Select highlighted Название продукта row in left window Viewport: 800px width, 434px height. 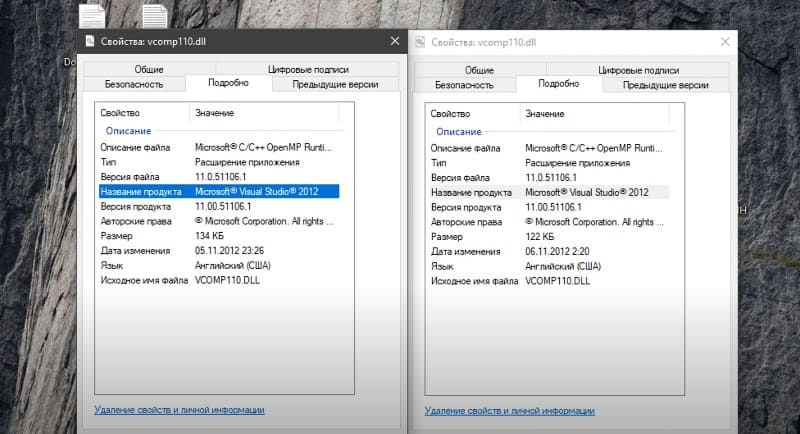click(219, 192)
